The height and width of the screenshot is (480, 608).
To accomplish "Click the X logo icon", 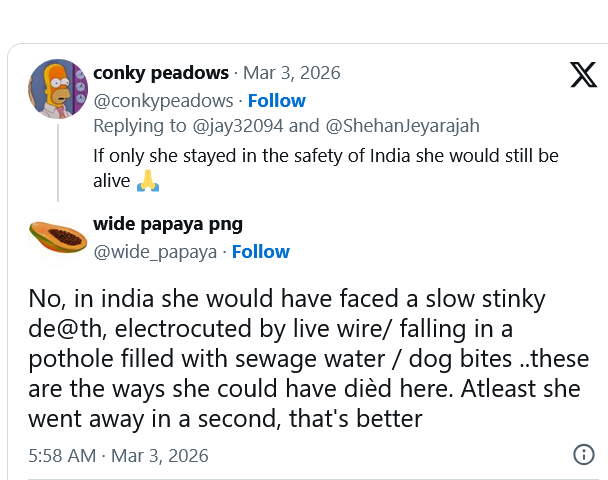I will [x=583, y=74].
